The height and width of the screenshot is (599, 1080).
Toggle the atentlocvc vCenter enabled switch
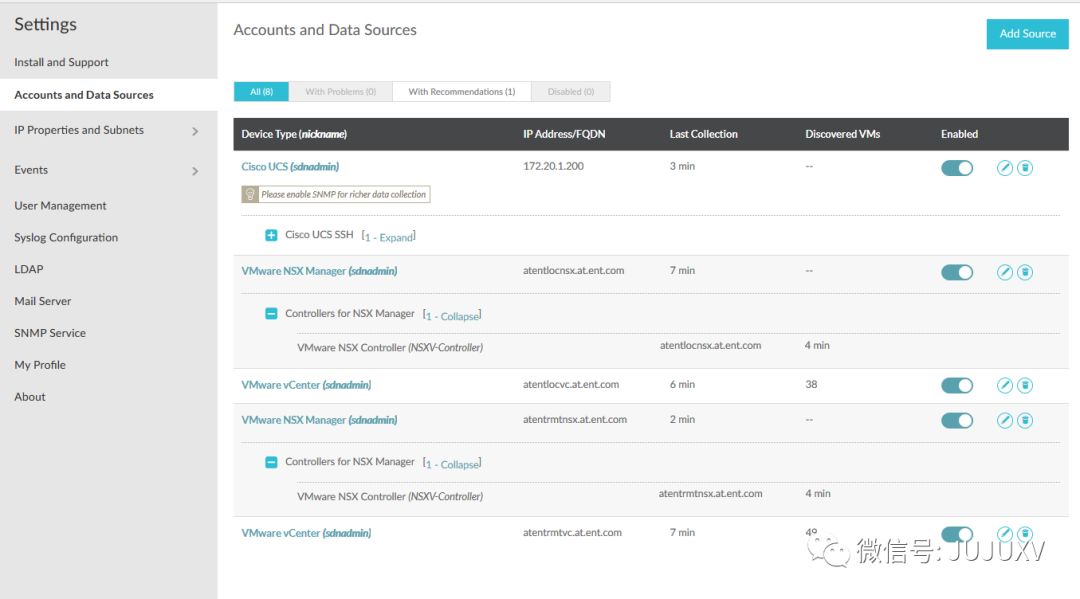click(x=957, y=386)
